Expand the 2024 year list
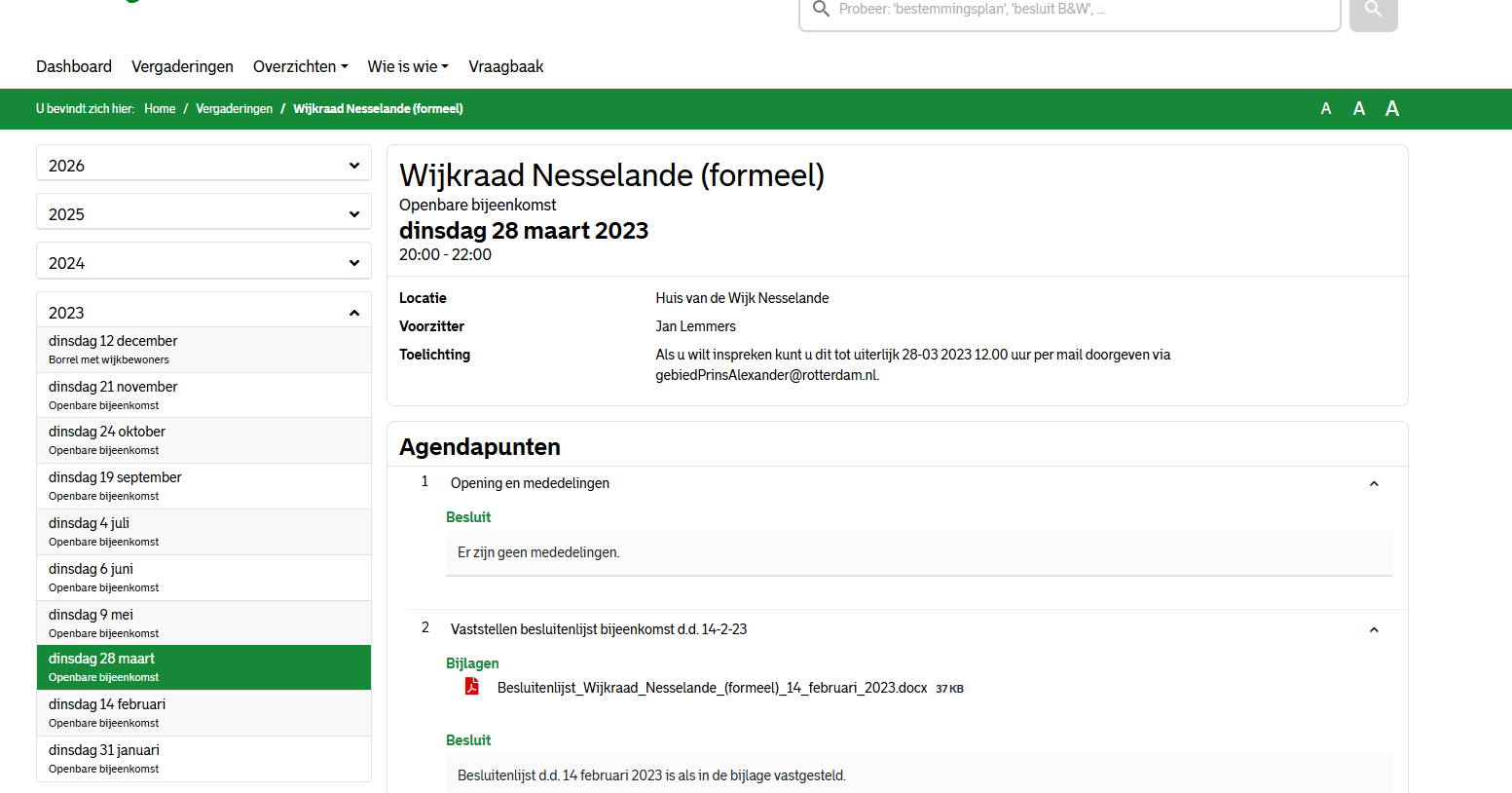 point(203,261)
